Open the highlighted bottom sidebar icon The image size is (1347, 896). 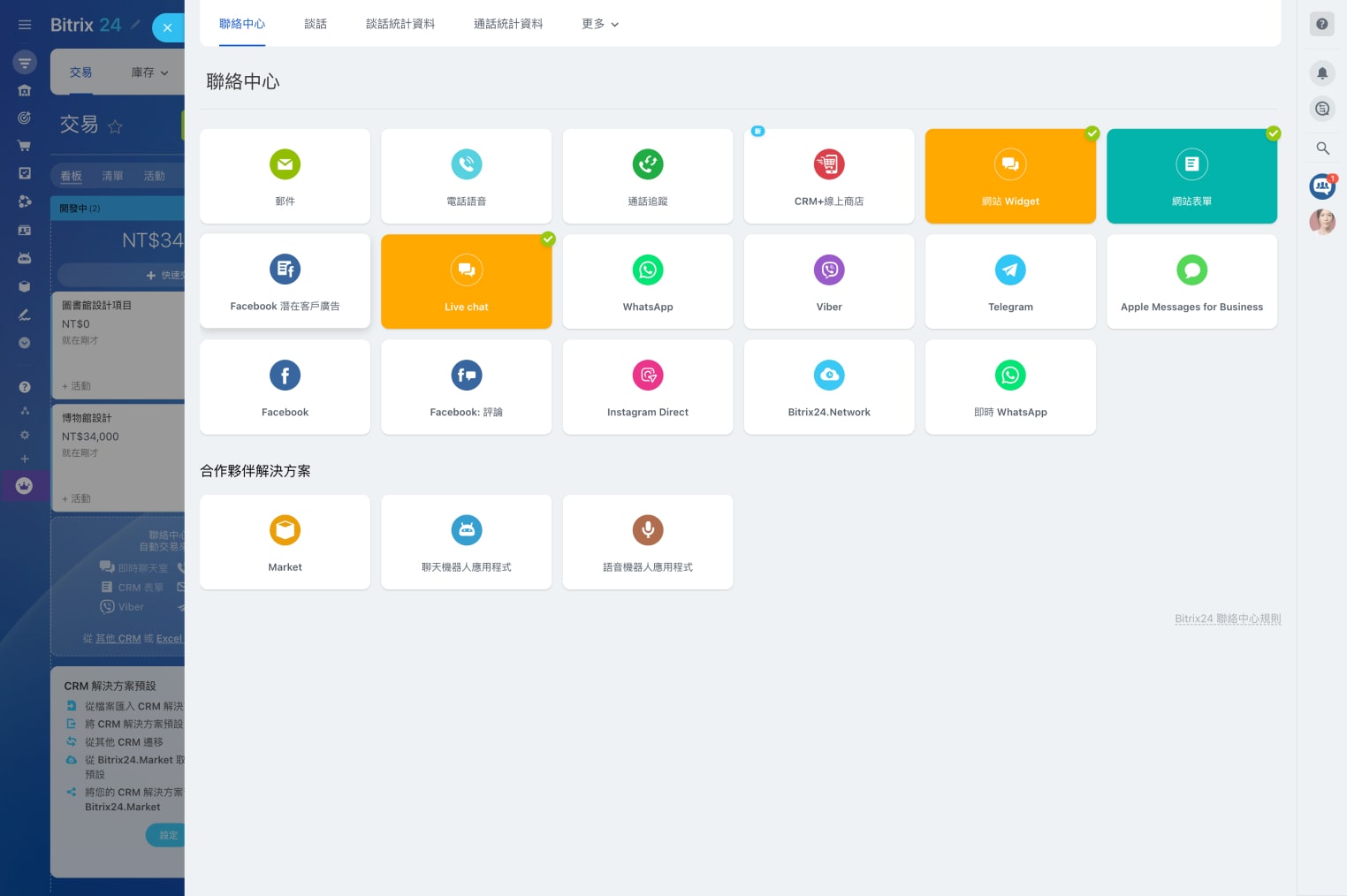point(25,485)
